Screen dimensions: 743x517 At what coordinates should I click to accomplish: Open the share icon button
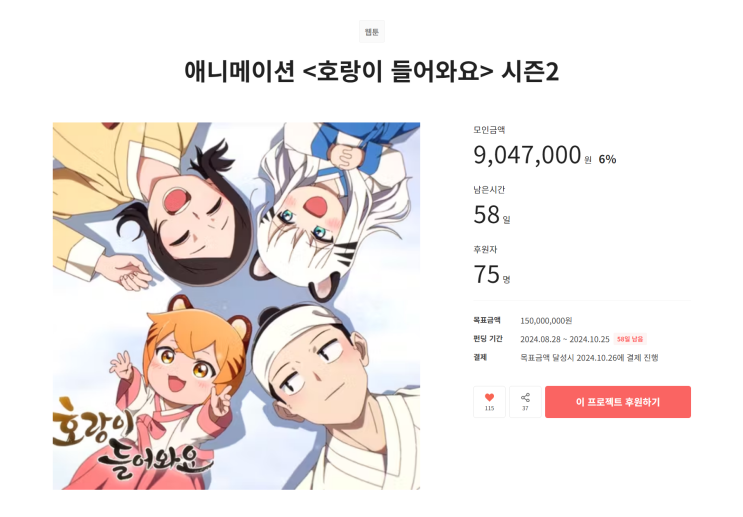[x=525, y=402]
